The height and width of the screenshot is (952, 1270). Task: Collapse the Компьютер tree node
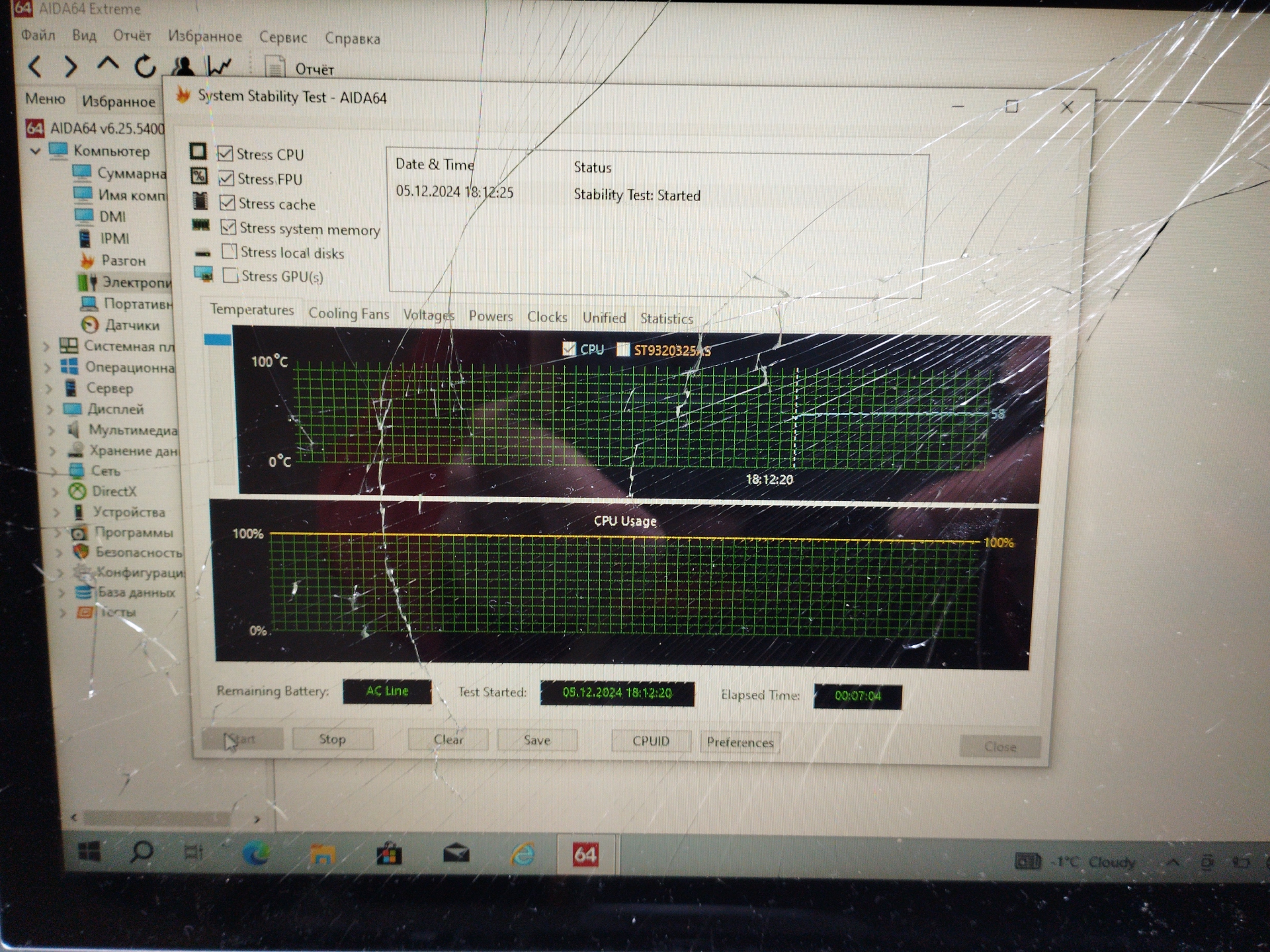click(35, 151)
